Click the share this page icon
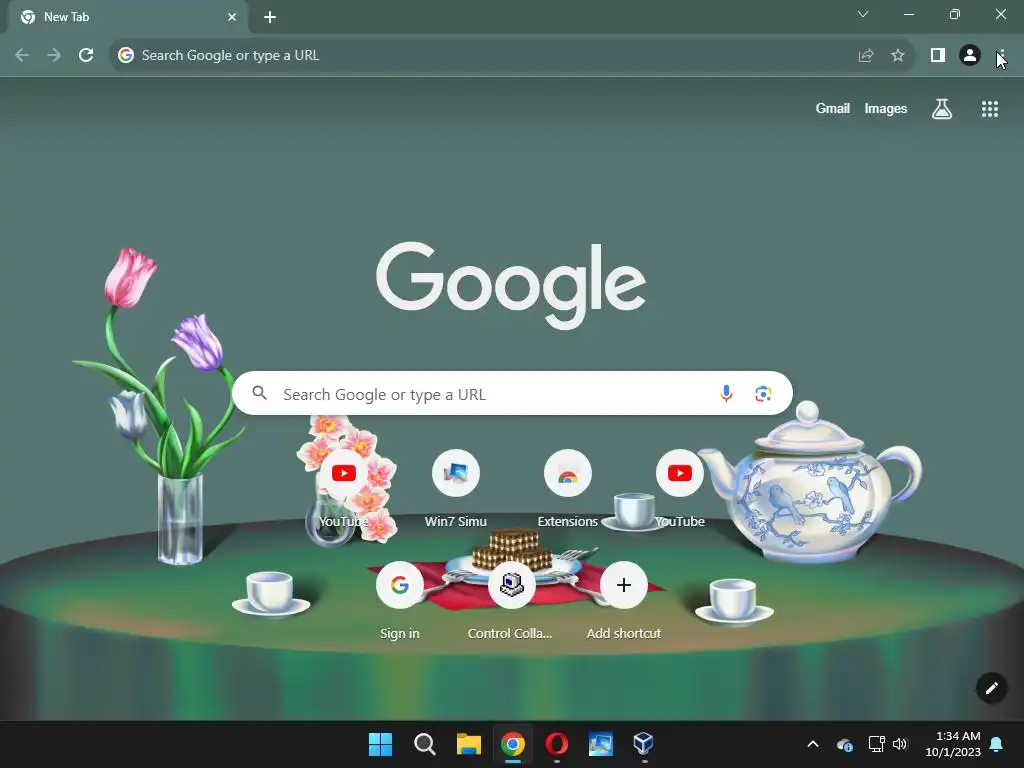Viewport: 1024px width, 768px height. [866, 56]
